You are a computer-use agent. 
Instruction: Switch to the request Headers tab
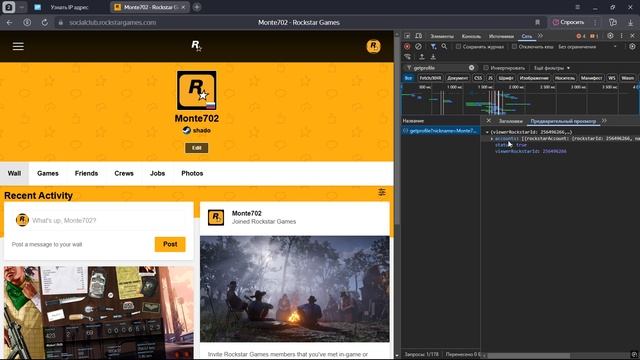511,121
